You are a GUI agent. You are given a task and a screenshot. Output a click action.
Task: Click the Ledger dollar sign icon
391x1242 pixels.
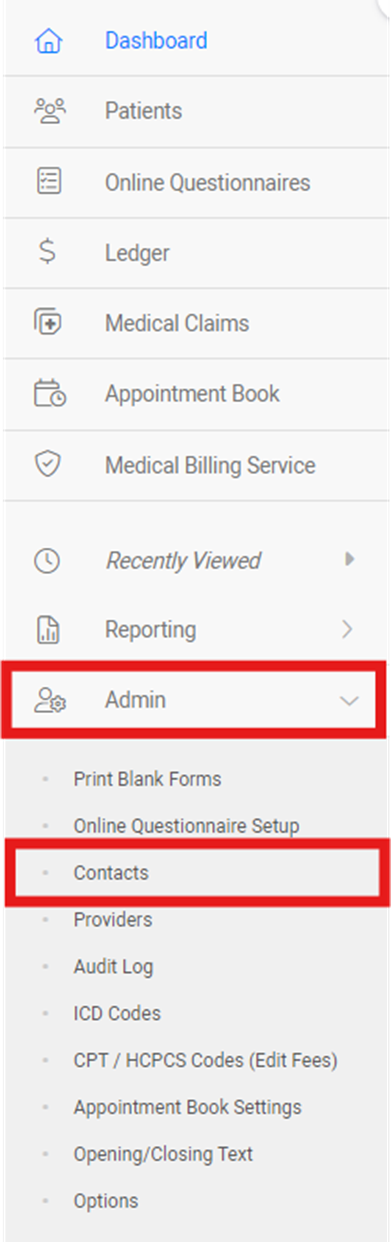coord(47,253)
